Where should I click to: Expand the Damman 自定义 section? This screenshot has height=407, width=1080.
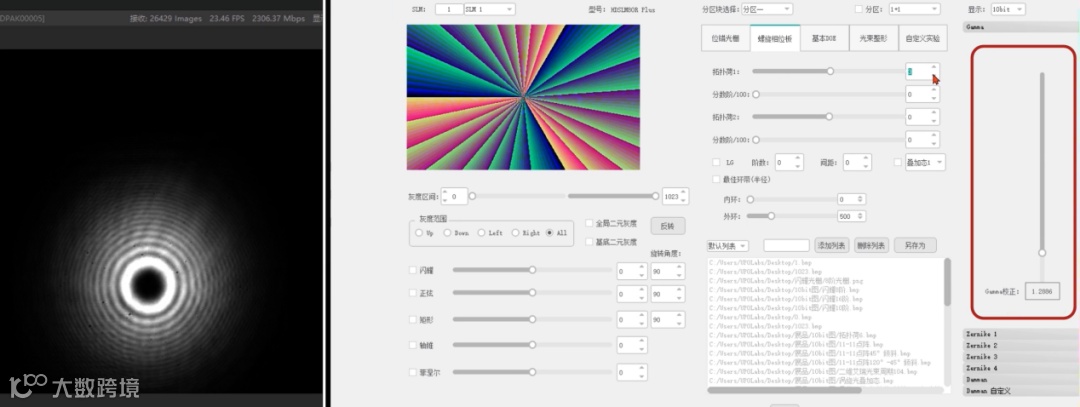coord(1019,391)
